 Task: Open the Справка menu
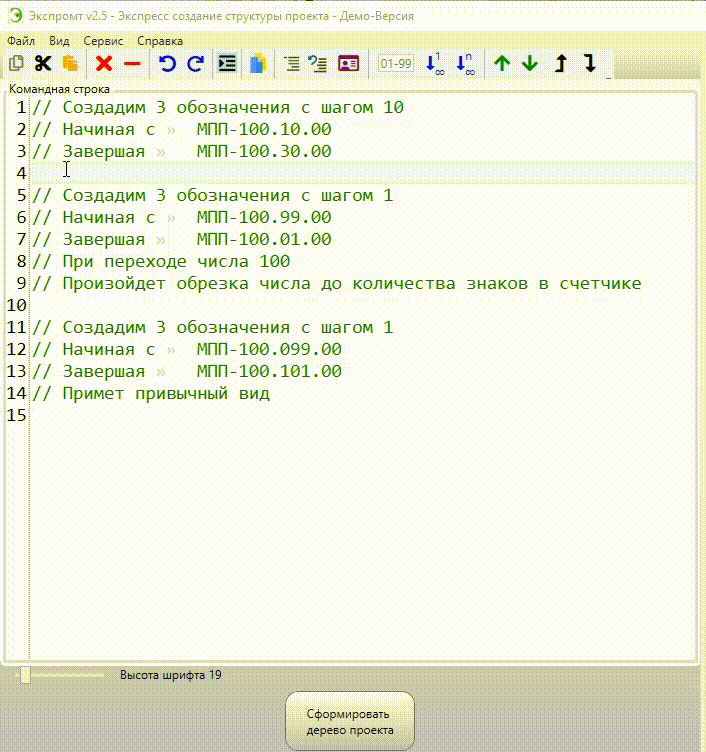pyautogui.click(x=160, y=41)
